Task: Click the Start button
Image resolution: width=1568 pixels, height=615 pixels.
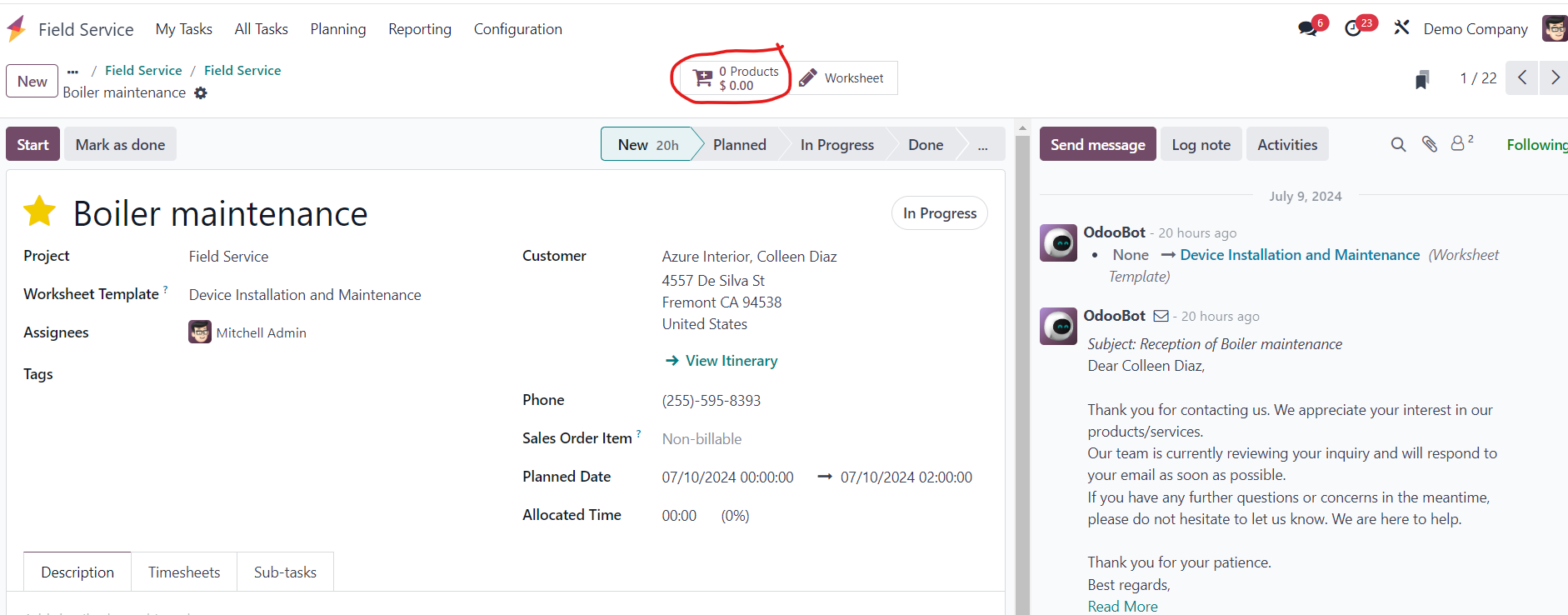Action: click(32, 144)
